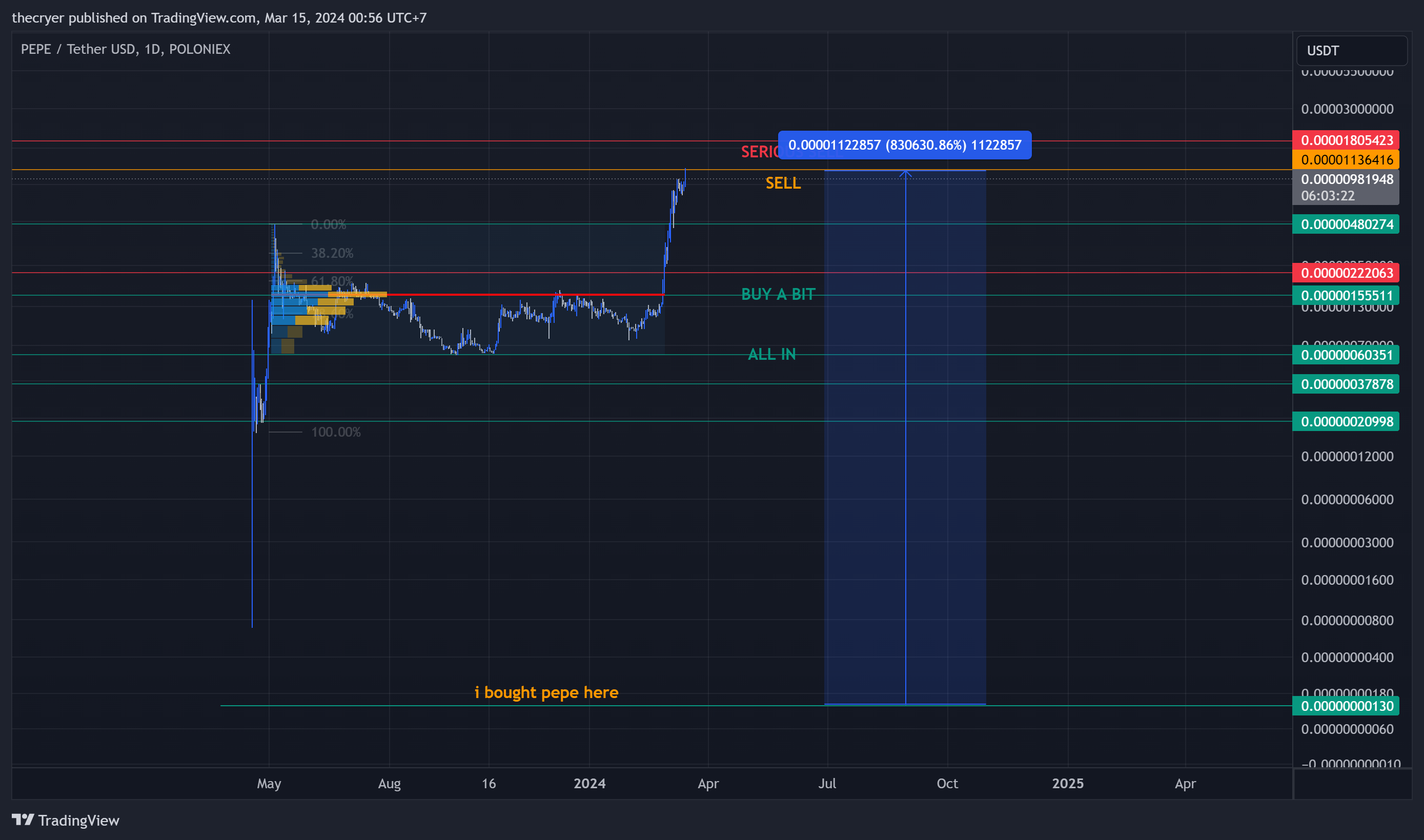Click the red 0.00000222063 price label
Screen dimensions: 1424x840
click(x=1346, y=273)
